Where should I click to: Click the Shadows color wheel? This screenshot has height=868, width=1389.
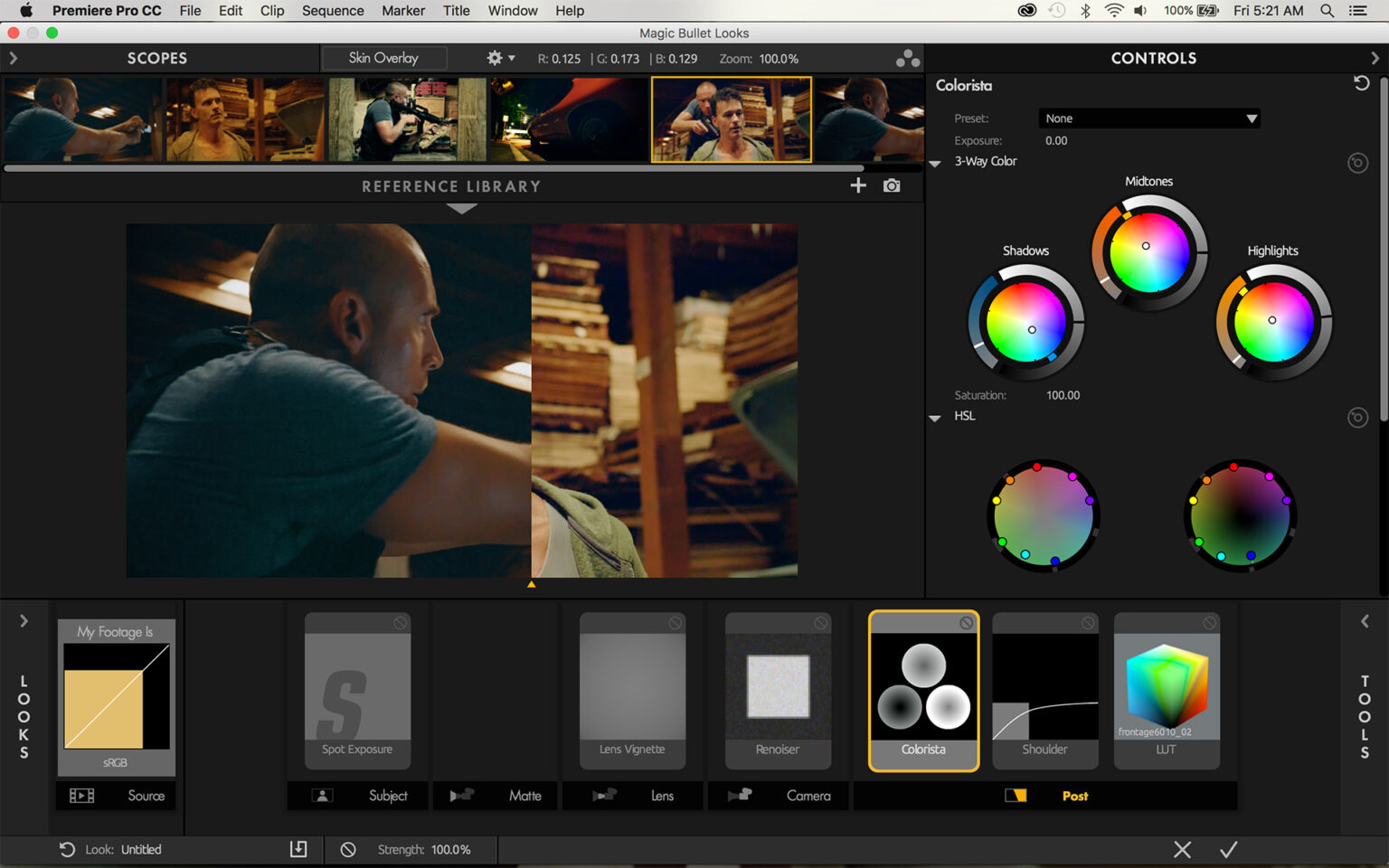coord(1025,322)
